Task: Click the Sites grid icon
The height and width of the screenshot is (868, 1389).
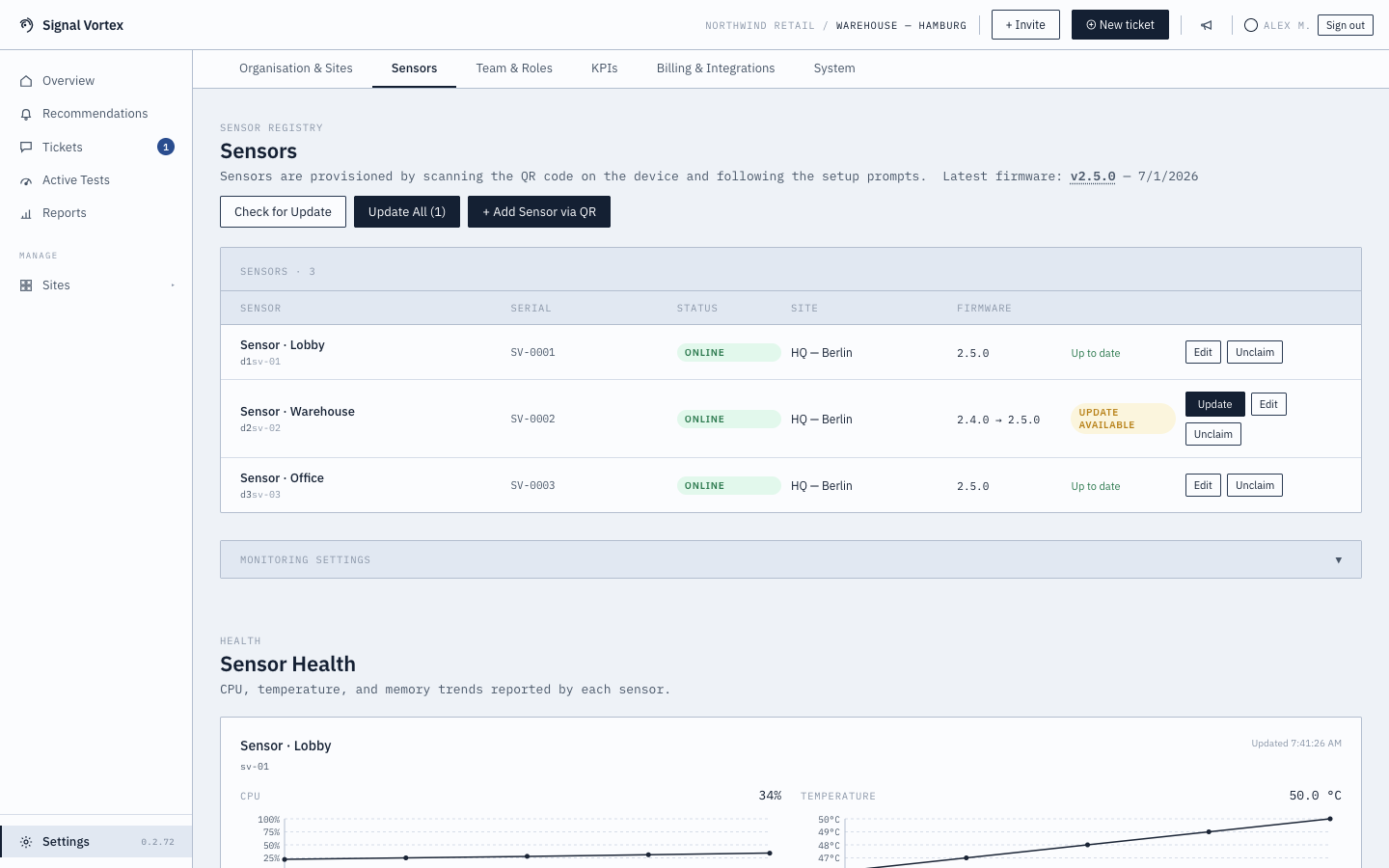Action: (26, 285)
